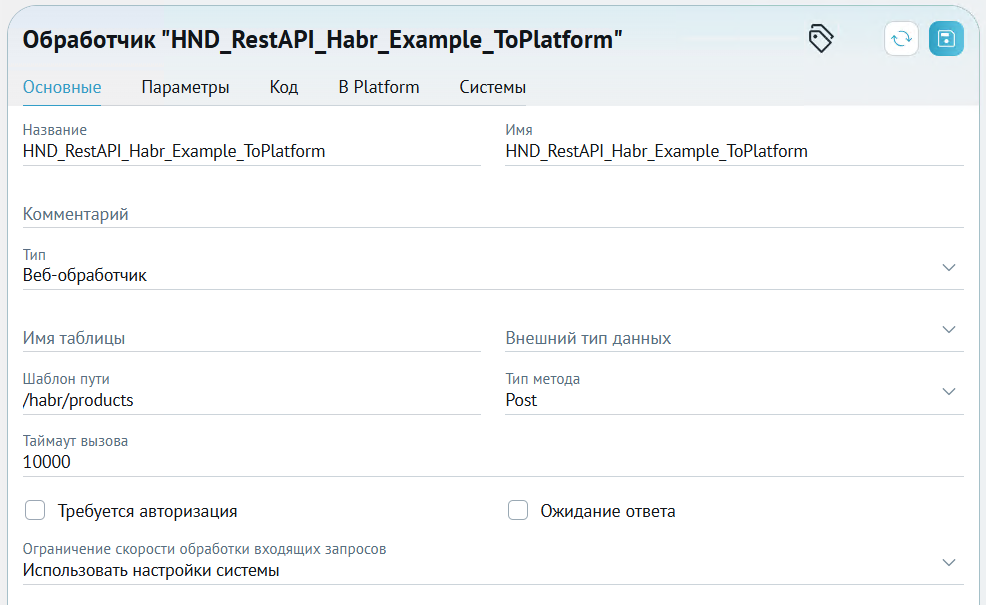Select the Веб-обработчик type value
986x605 pixels.
[x=85, y=275]
